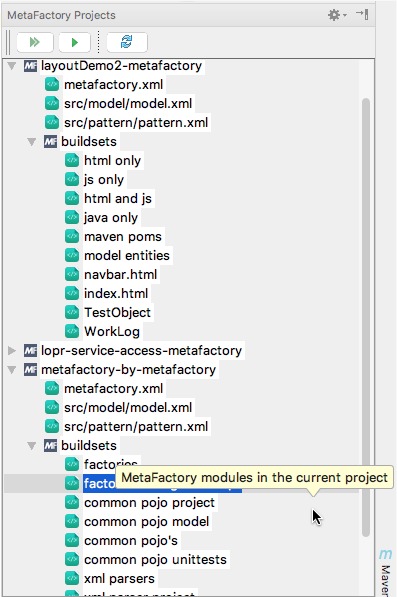The width and height of the screenshot is (397, 597).
Task: Click the file icon beside html and js
Action: tap(72, 198)
